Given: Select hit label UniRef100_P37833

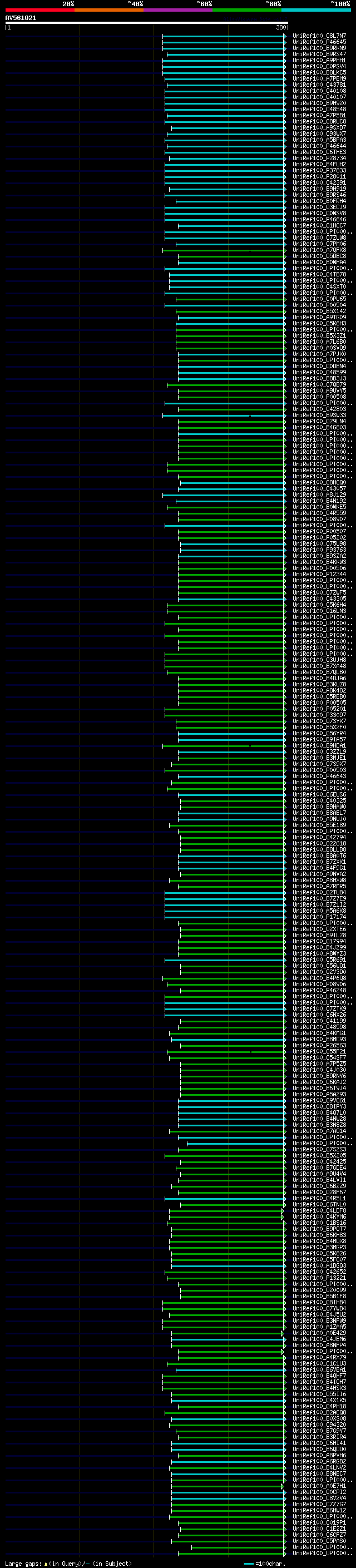Looking at the screenshot, I should pos(319,170).
